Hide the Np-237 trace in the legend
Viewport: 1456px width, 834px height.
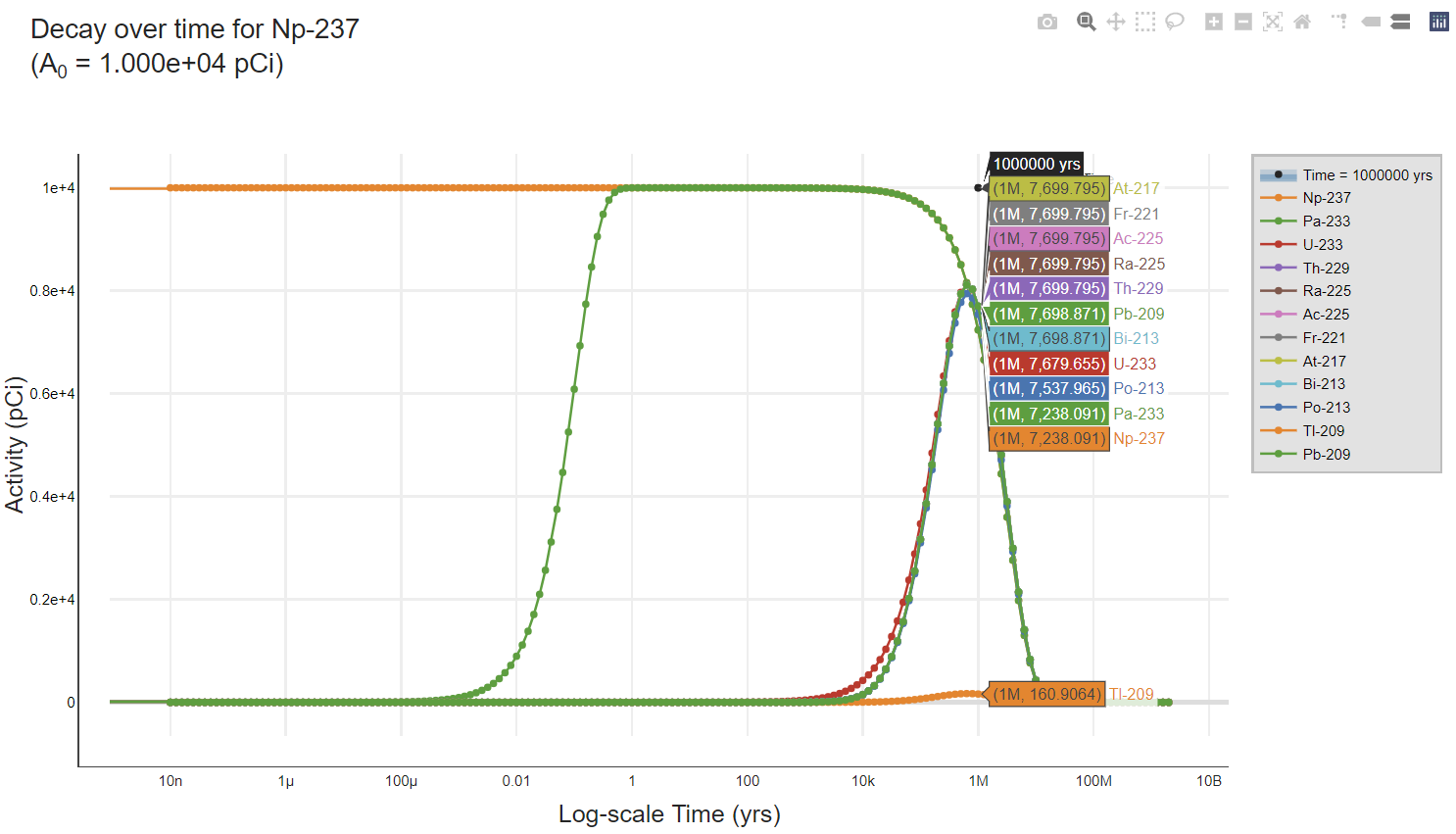[x=1326, y=198]
